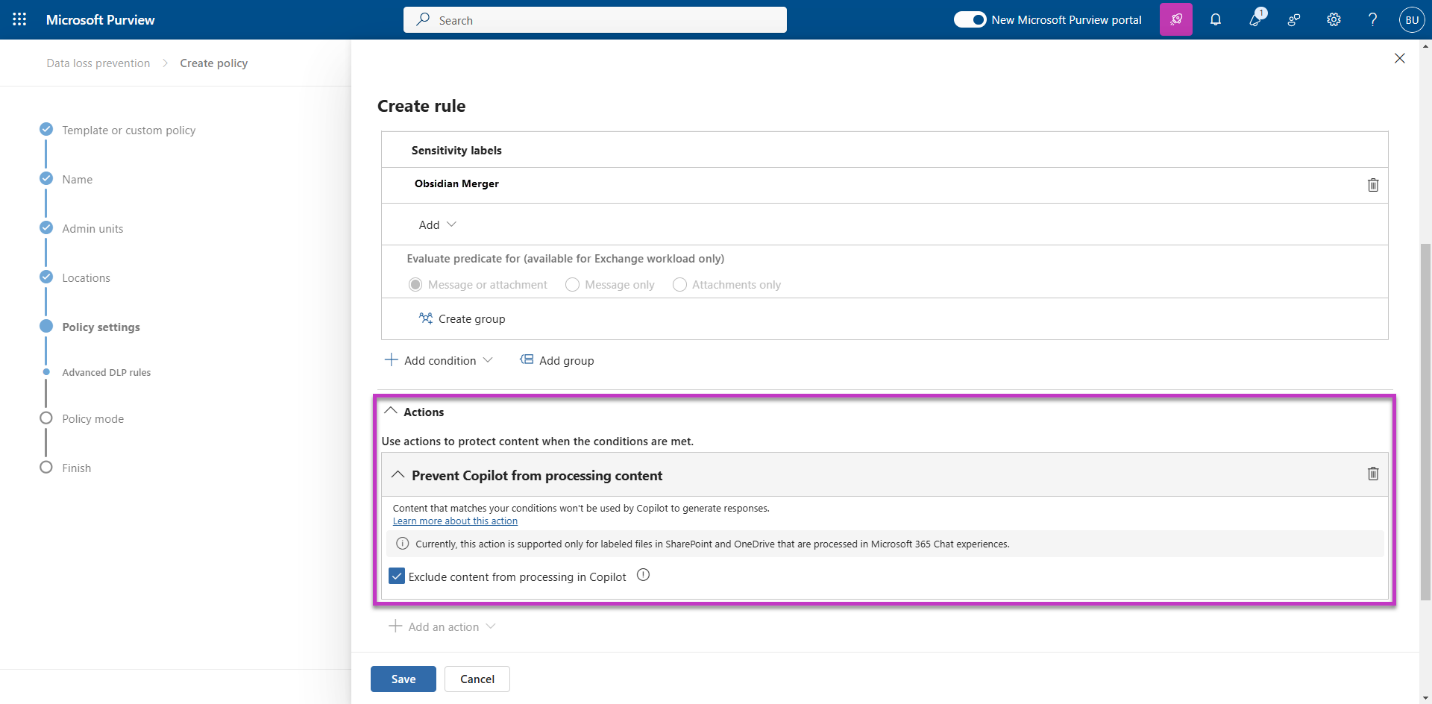Image resolution: width=1432 pixels, height=704 pixels.
Task: Click the Obsidian Merger label name
Action: (x=456, y=184)
